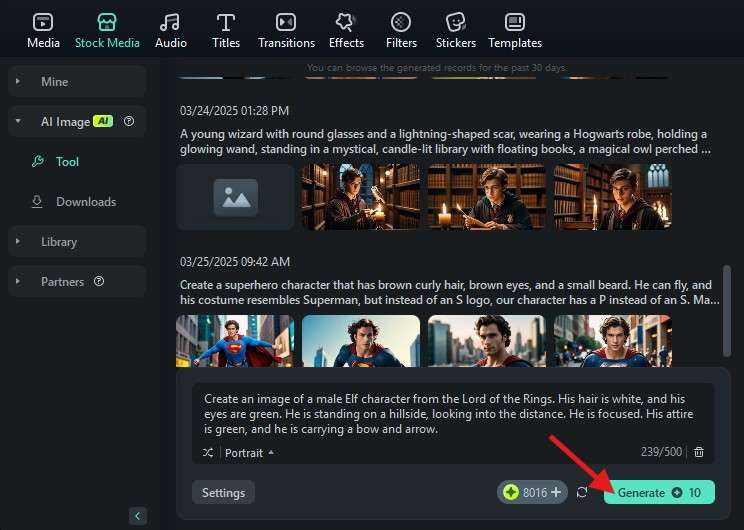
Task: Click the shuffle random prompt icon
Action: (x=208, y=453)
